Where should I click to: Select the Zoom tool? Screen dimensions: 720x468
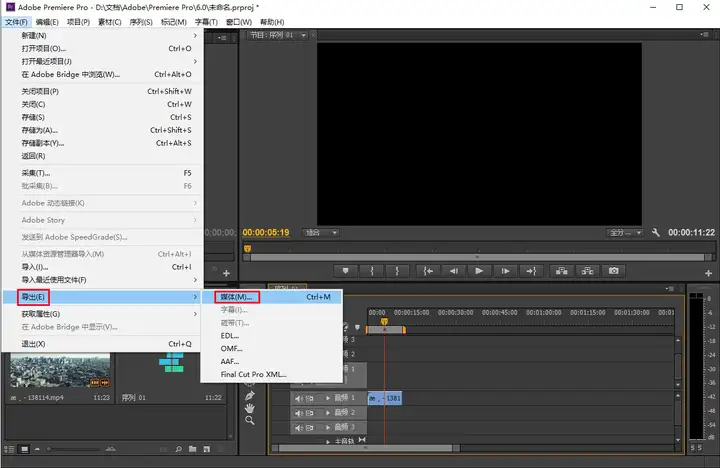click(249, 420)
